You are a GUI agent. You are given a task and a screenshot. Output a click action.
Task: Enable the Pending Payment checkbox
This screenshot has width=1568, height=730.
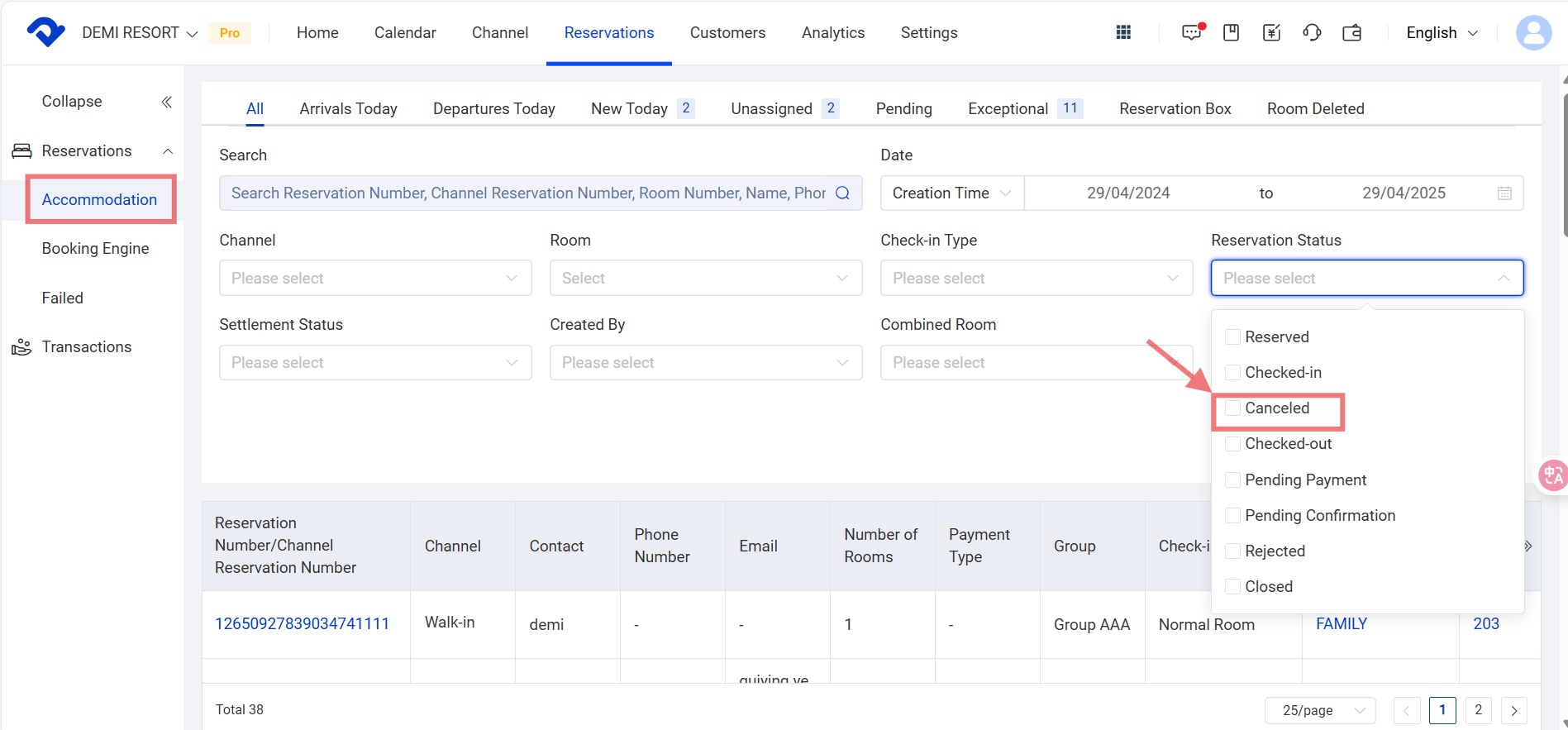point(1232,480)
